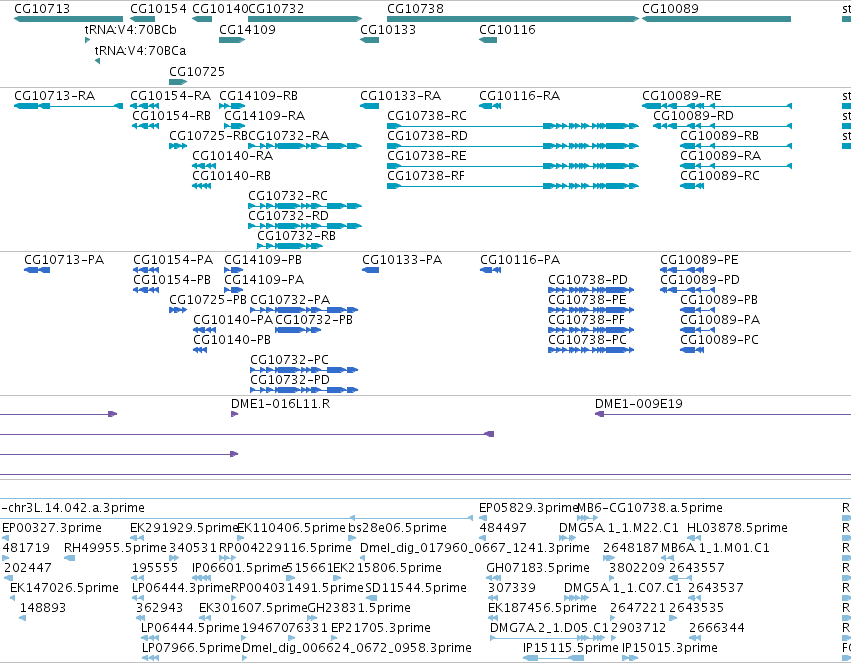Select protein CG10140-PB
The image size is (851, 663).
pyautogui.click(x=232, y=340)
